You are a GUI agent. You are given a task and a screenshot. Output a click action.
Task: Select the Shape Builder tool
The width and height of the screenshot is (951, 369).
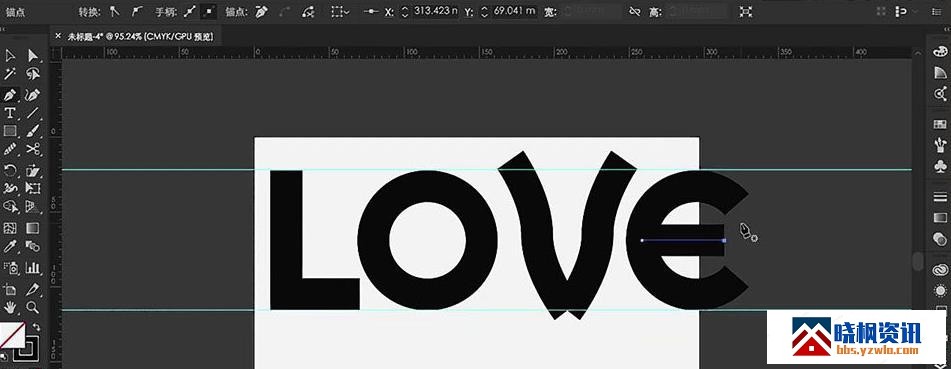(10, 207)
